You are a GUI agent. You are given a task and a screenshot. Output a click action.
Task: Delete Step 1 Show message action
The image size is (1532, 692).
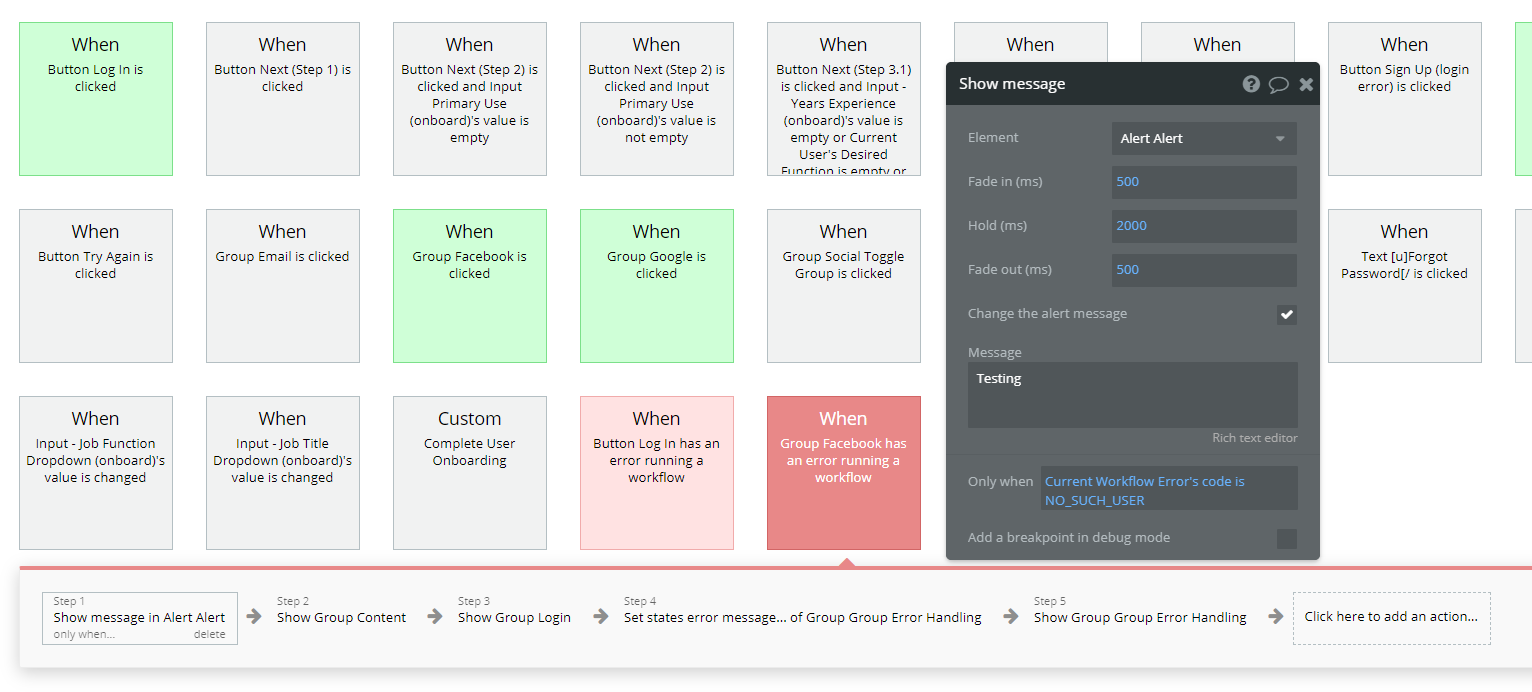coord(209,635)
